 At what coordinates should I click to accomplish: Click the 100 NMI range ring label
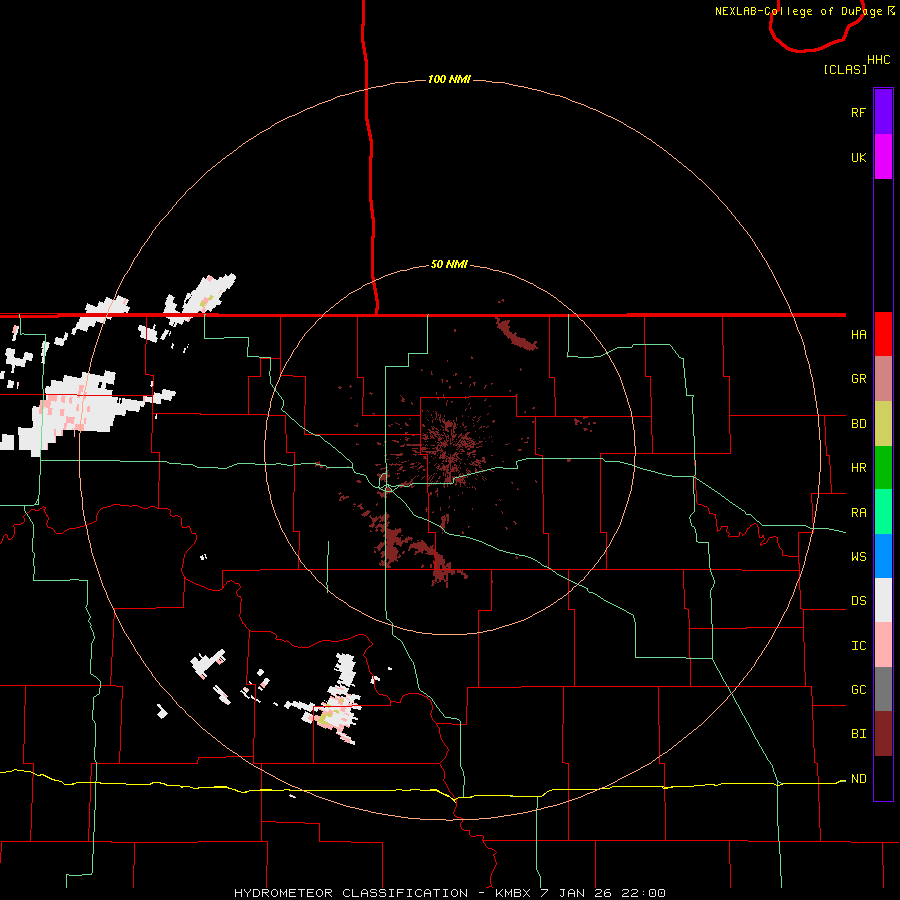coord(449,79)
